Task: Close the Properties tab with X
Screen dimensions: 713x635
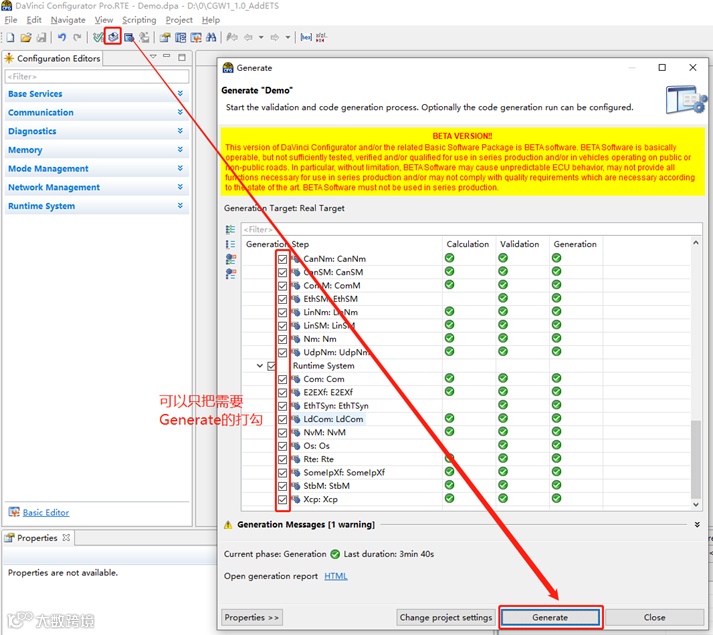Action: tap(66, 537)
